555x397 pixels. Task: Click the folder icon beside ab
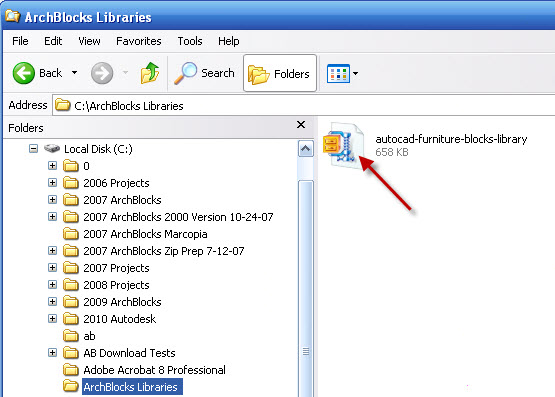[71, 335]
